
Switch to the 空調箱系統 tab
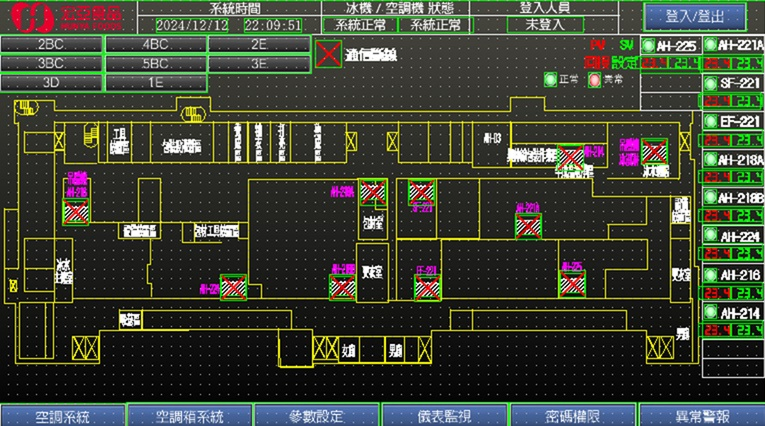point(190,415)
